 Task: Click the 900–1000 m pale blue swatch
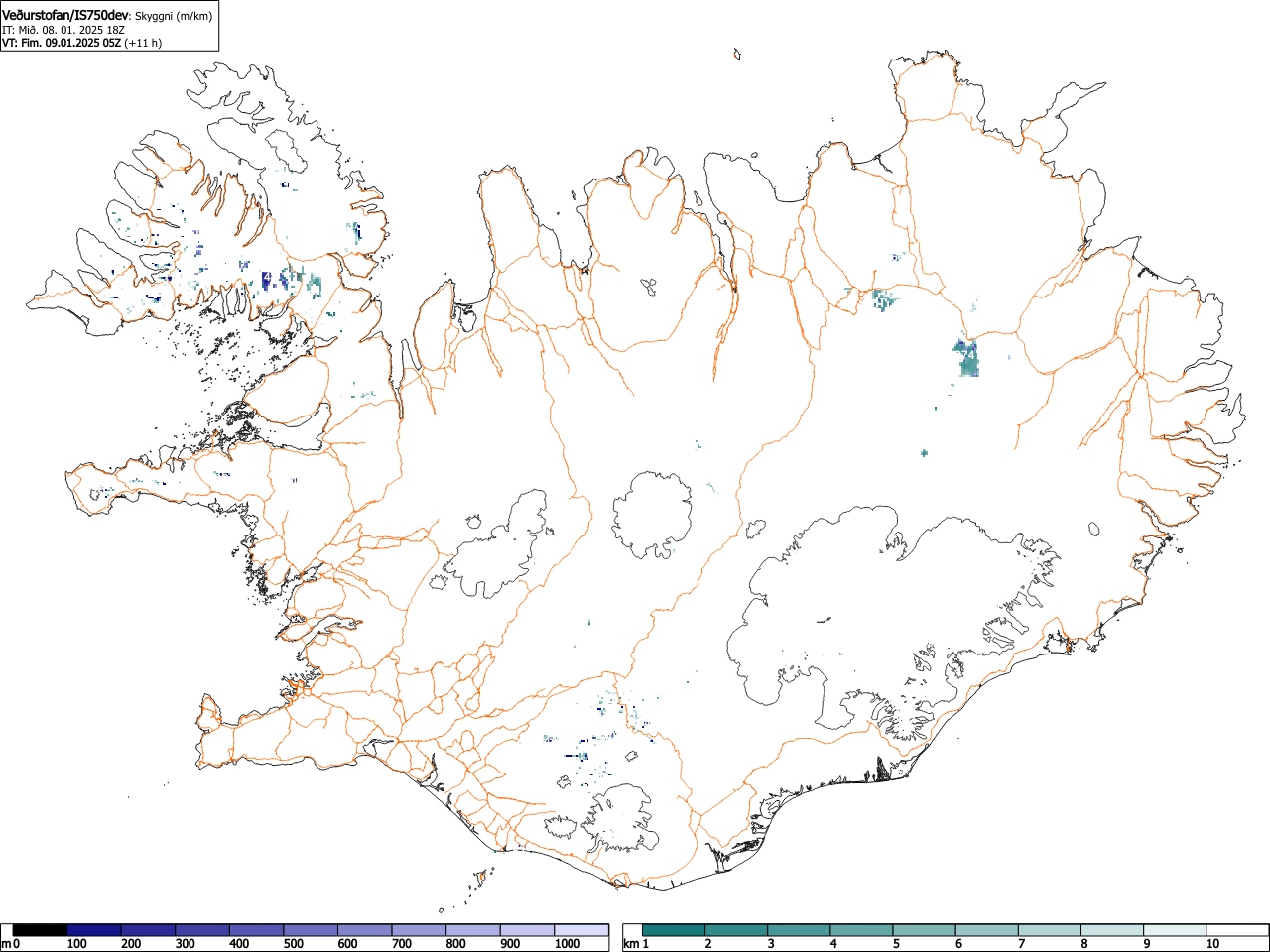[x=527, y=930]
